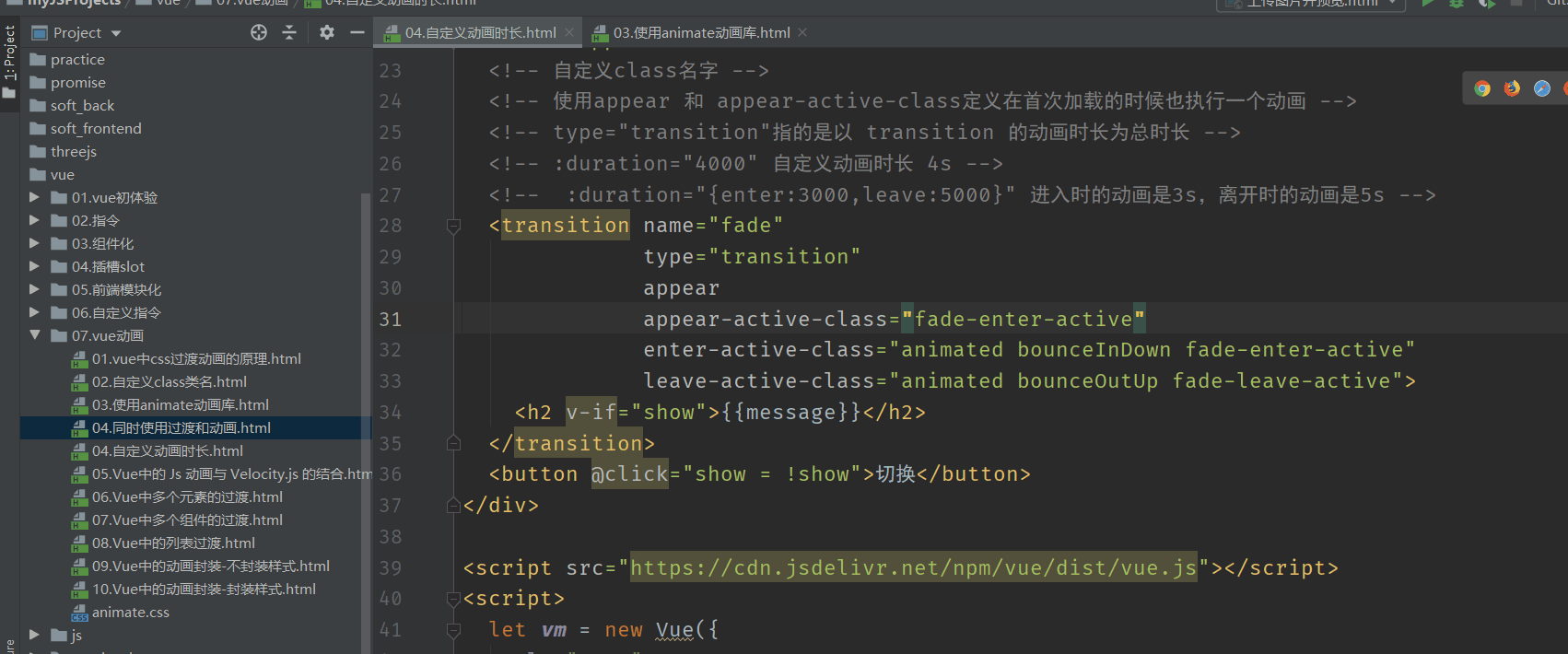Viewport: 1568px width, 654px height.
Task: Close the 04.自定义动画时长.html editor tab
Action: (x=569, y=32)
